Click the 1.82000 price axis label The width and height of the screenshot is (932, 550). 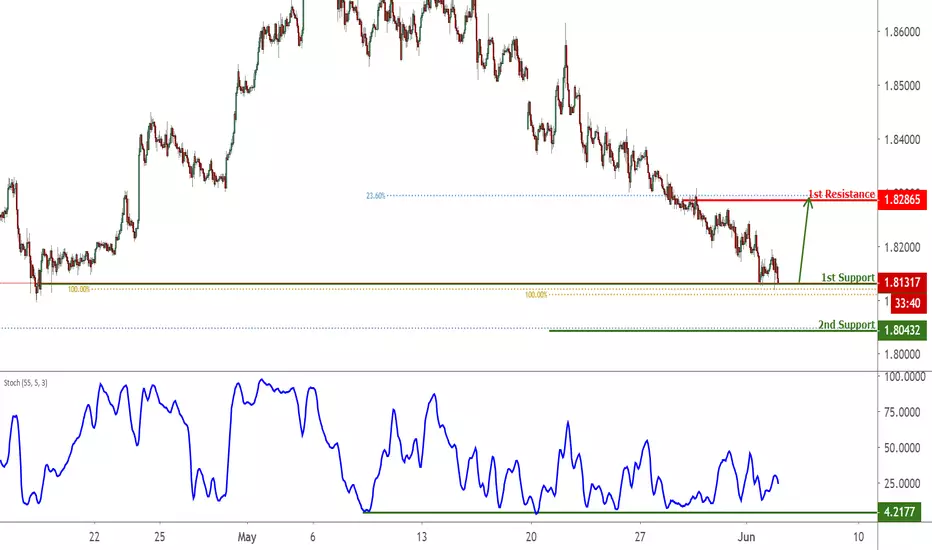tap(902, 247)
